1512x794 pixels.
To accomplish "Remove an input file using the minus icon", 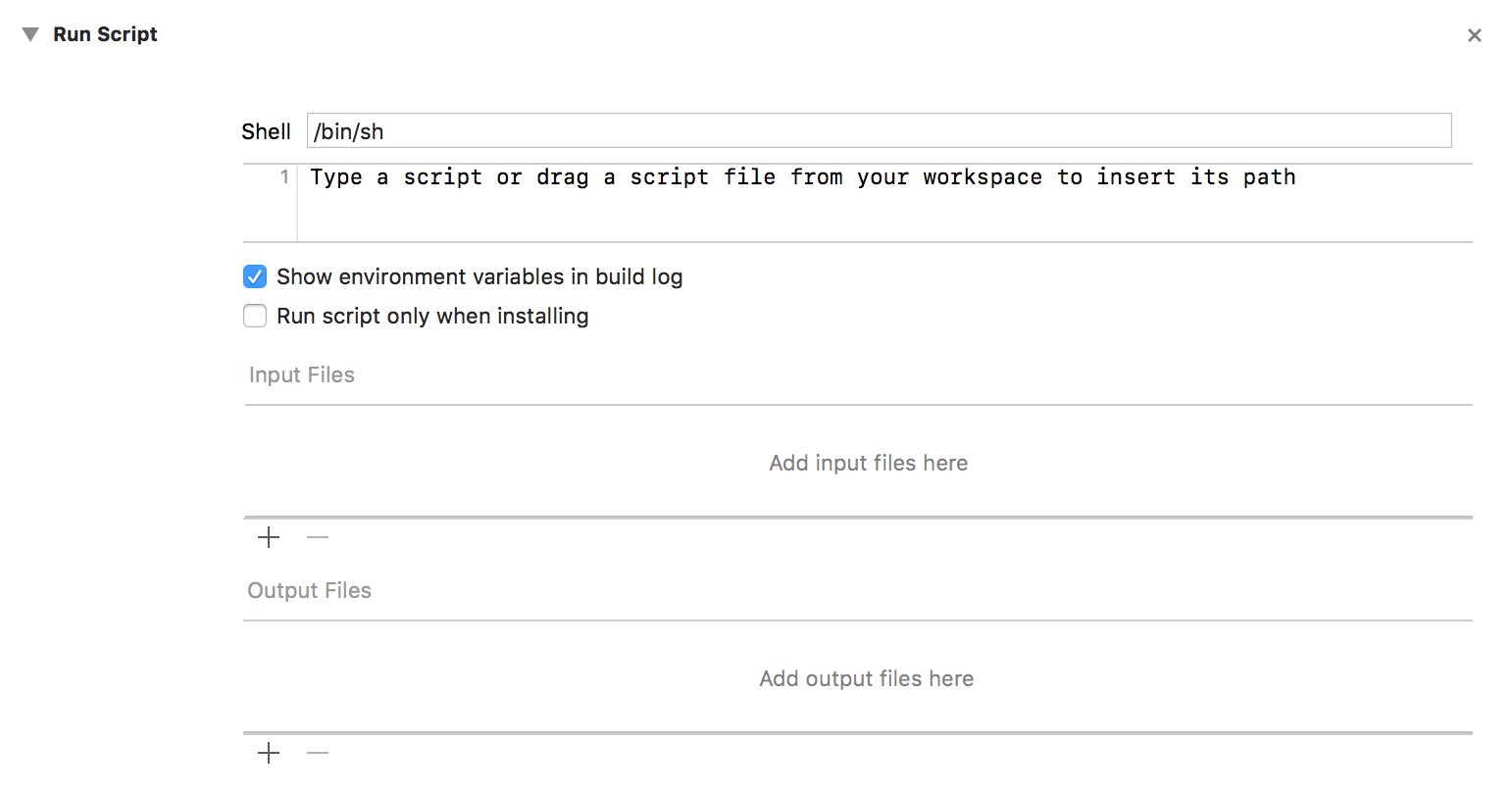I will pyautogui.click(x=317, y=537).
